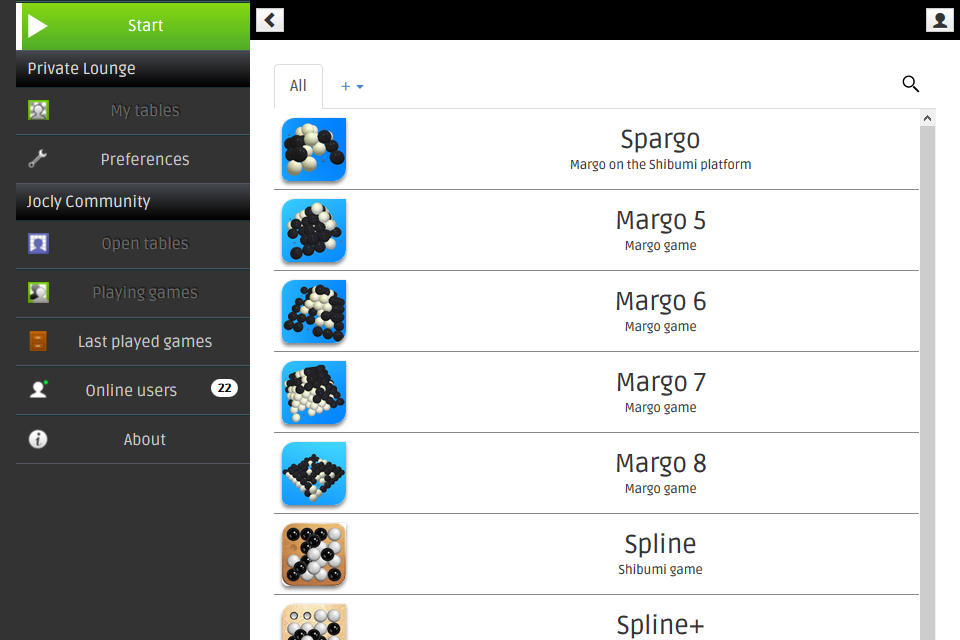Click the Spline wooden board icon
The height and width of the screenshot is (640, 960).
pyautogui.click(x=314, y=554)
